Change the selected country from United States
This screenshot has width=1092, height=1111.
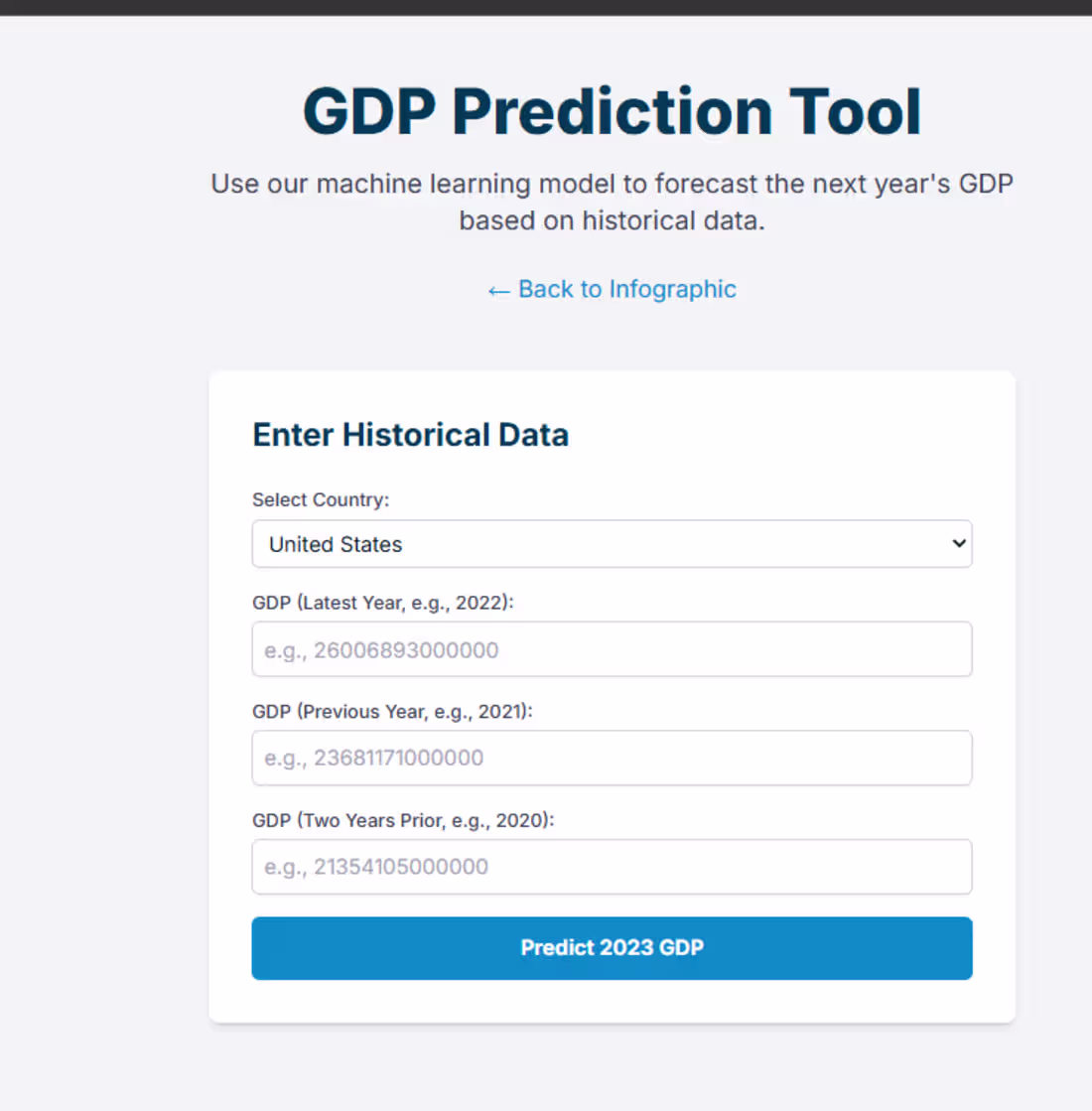pyautogui.click(x=612, y=544)
